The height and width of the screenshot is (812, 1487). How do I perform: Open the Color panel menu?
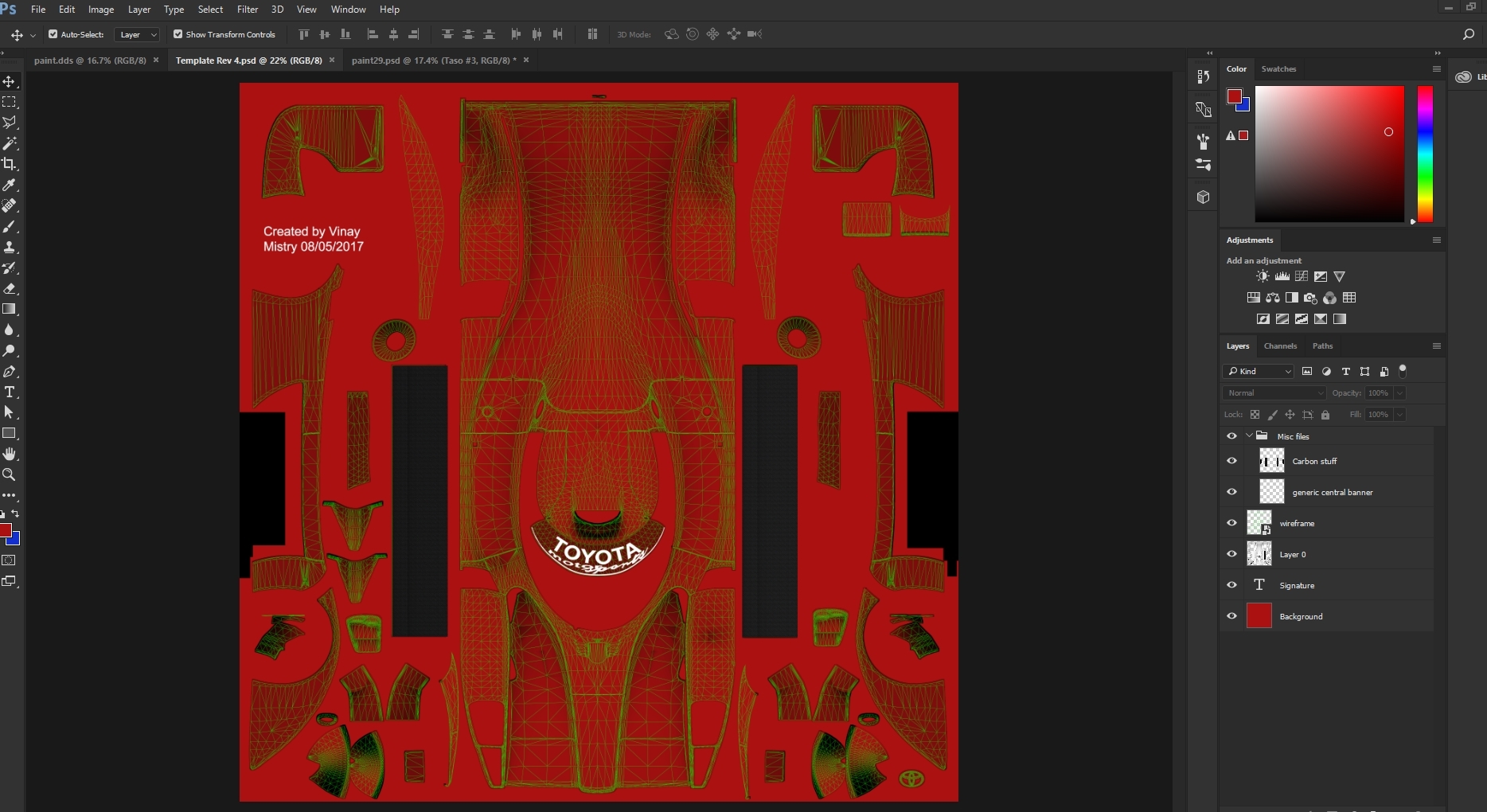click(x=1437, y=68)
